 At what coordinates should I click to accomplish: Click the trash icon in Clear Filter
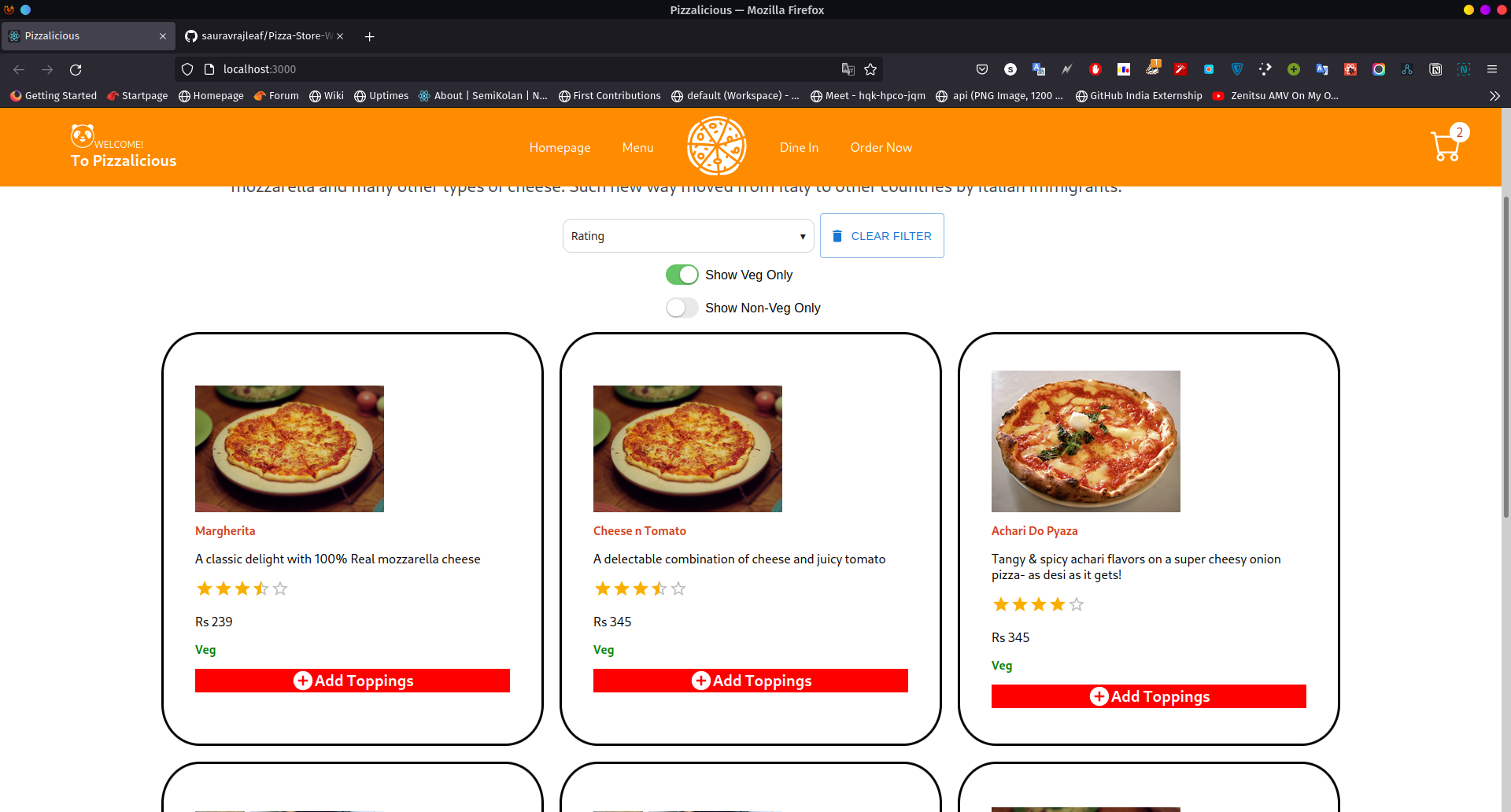coord(837,236)
